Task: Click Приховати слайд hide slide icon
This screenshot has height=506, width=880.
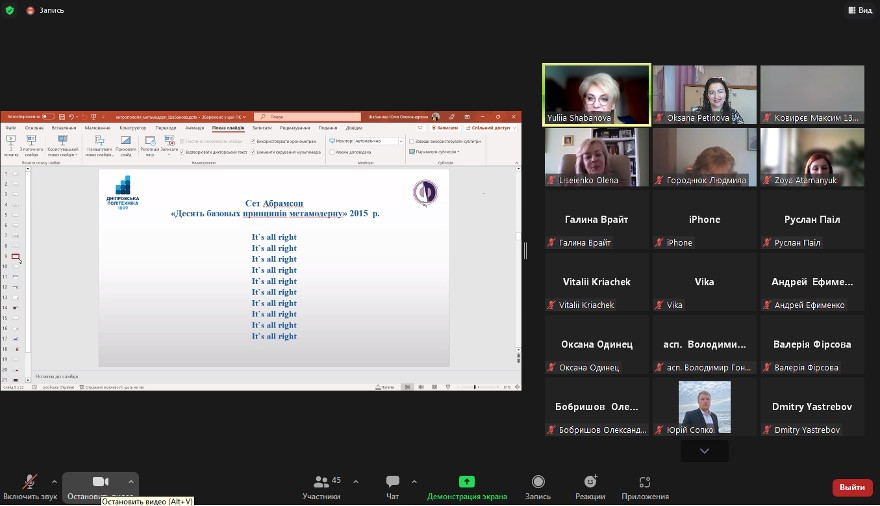Action: (126, 145)
